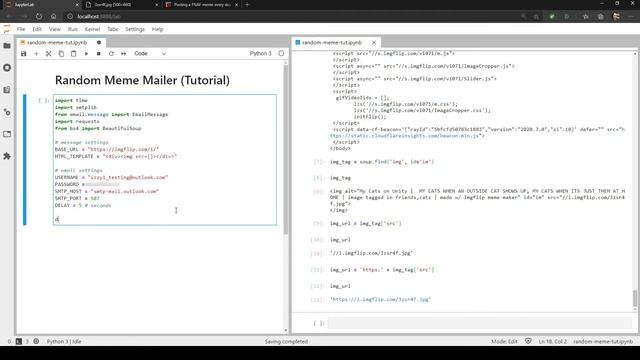
Task: Open the Run menu
Action: [72, 29]
